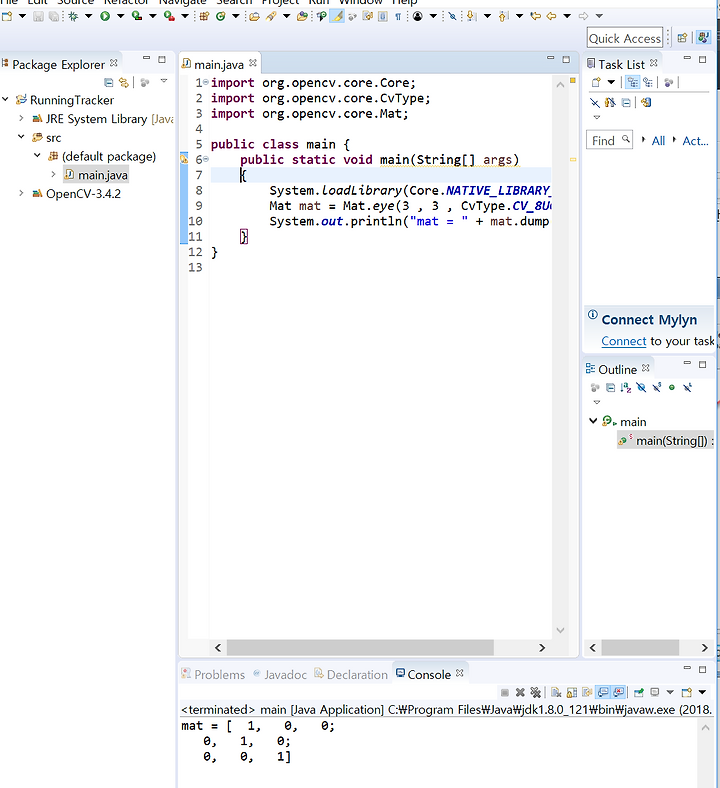Image resolution: width=720 pixels, height=788 pixels.
Task: Click the Coverage launch icon
Action: 137,16
